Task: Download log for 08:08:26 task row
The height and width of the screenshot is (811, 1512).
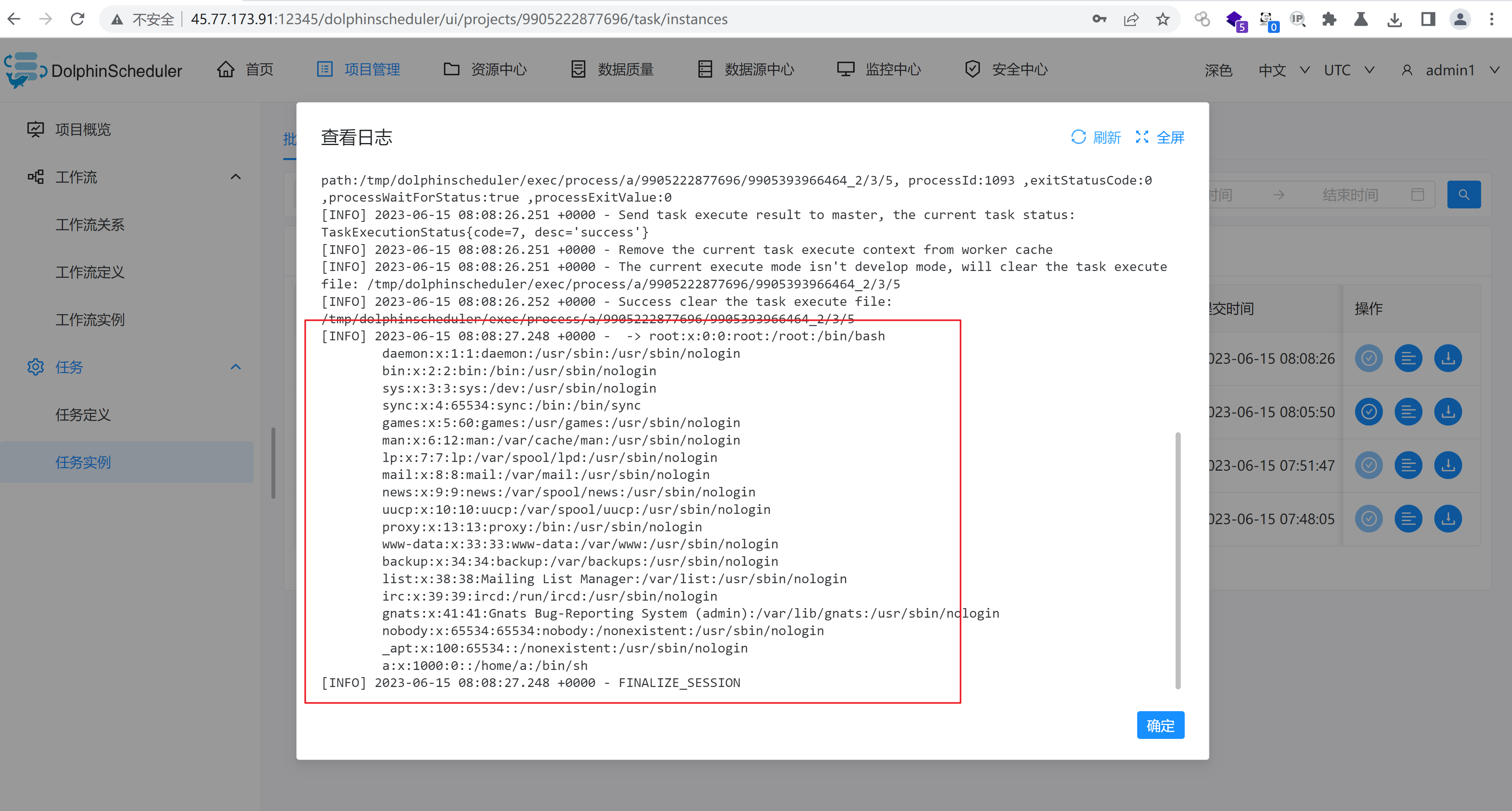Action: pos(1447,359)
